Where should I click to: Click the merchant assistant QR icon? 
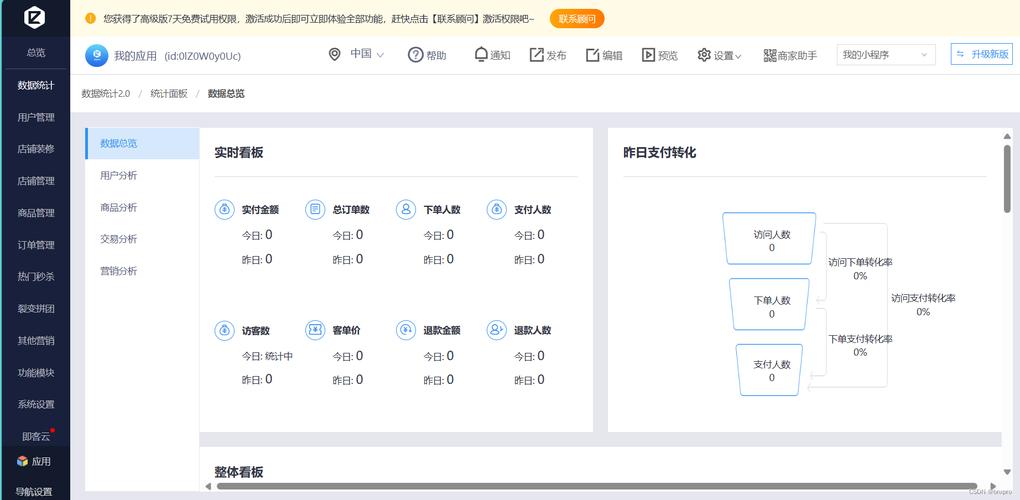click(769, 55)
